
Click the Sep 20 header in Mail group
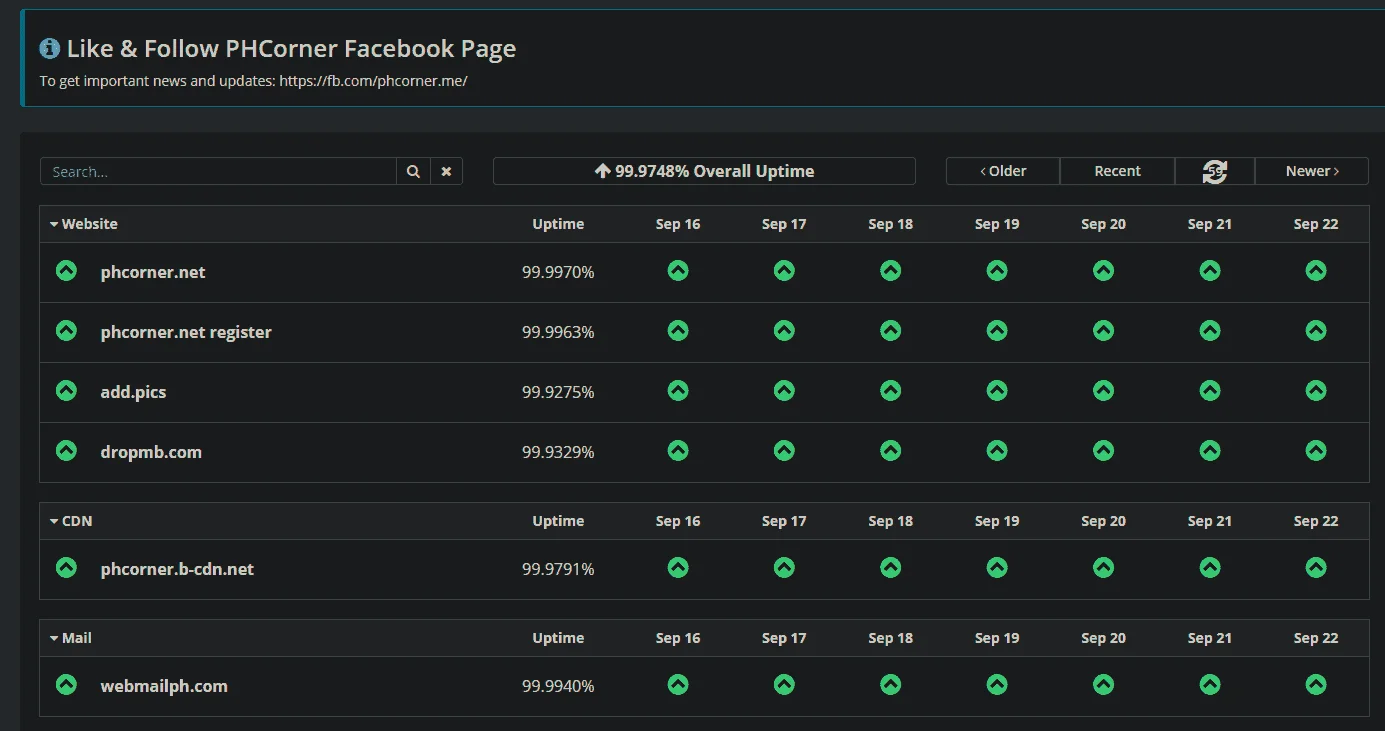1103,638
